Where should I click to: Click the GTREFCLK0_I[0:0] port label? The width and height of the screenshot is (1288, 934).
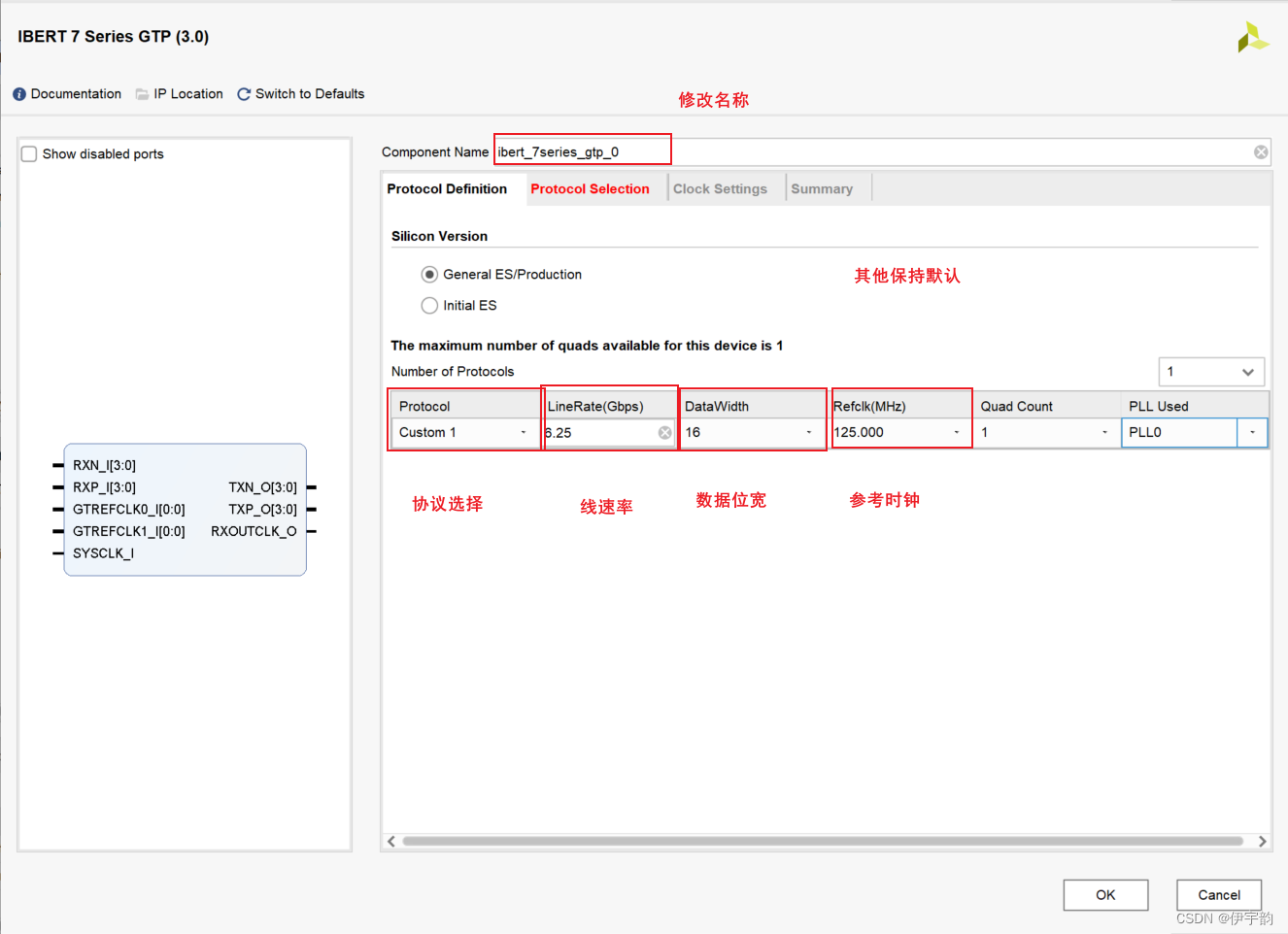point(128,510)
